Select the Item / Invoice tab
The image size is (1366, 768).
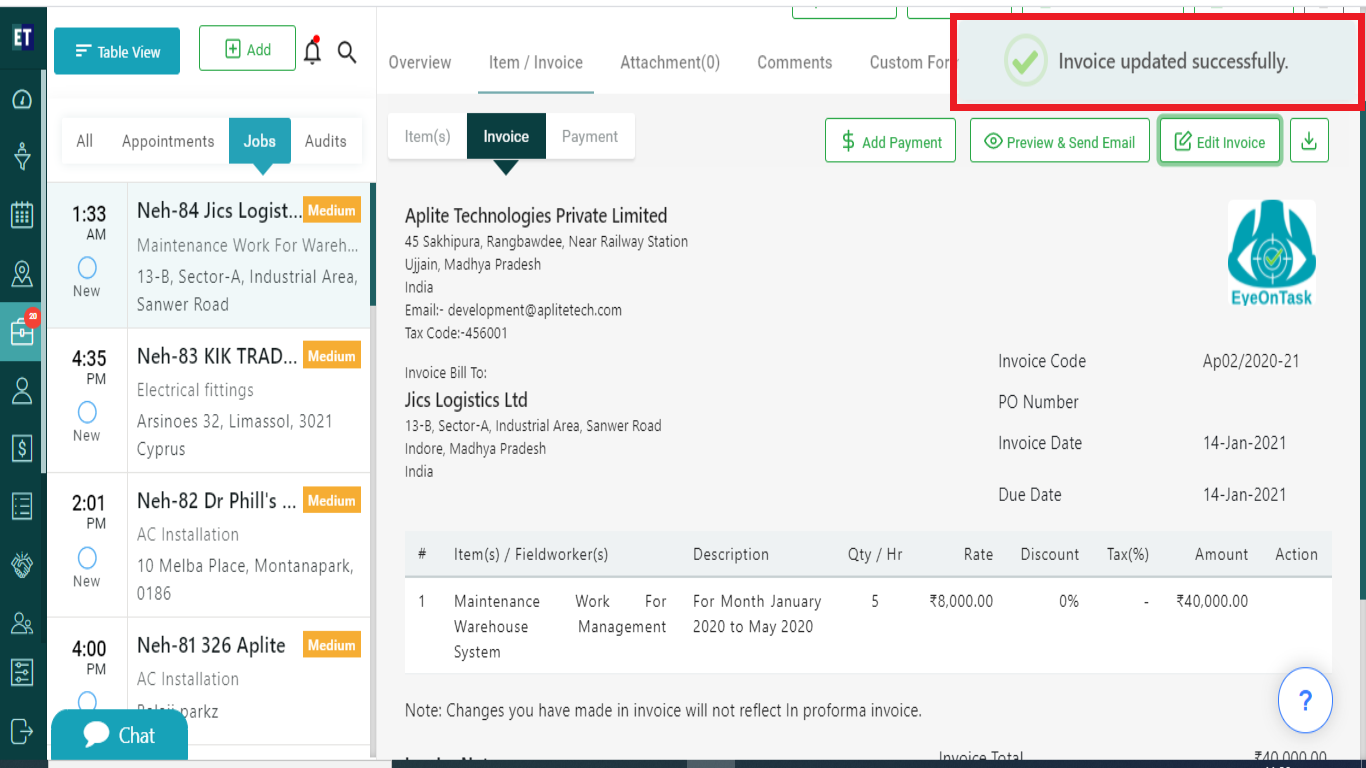coord(536,62)
